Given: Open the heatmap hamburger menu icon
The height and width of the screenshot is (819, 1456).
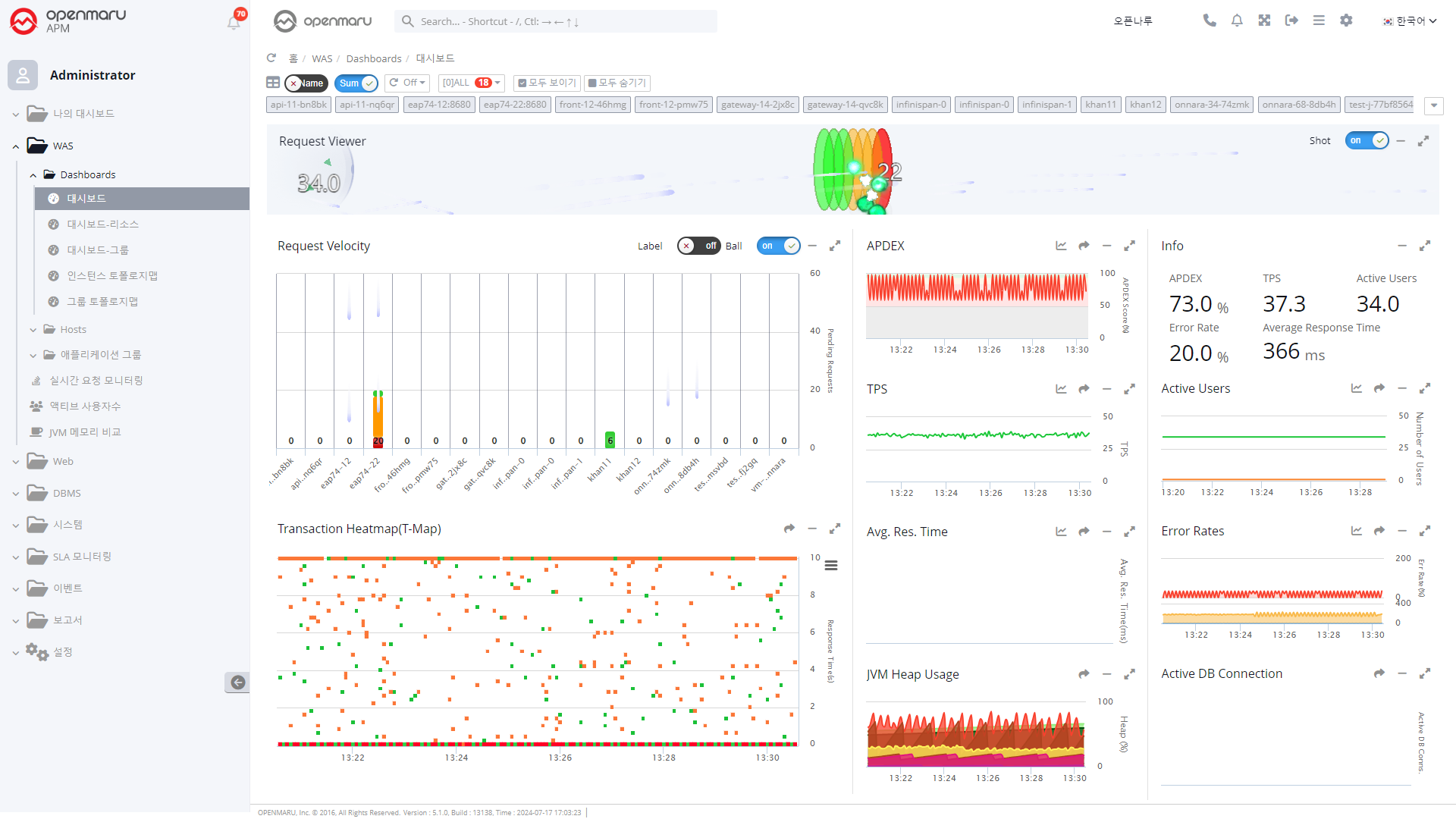Looking at the screenshot, I should click(x=831, y=566).
